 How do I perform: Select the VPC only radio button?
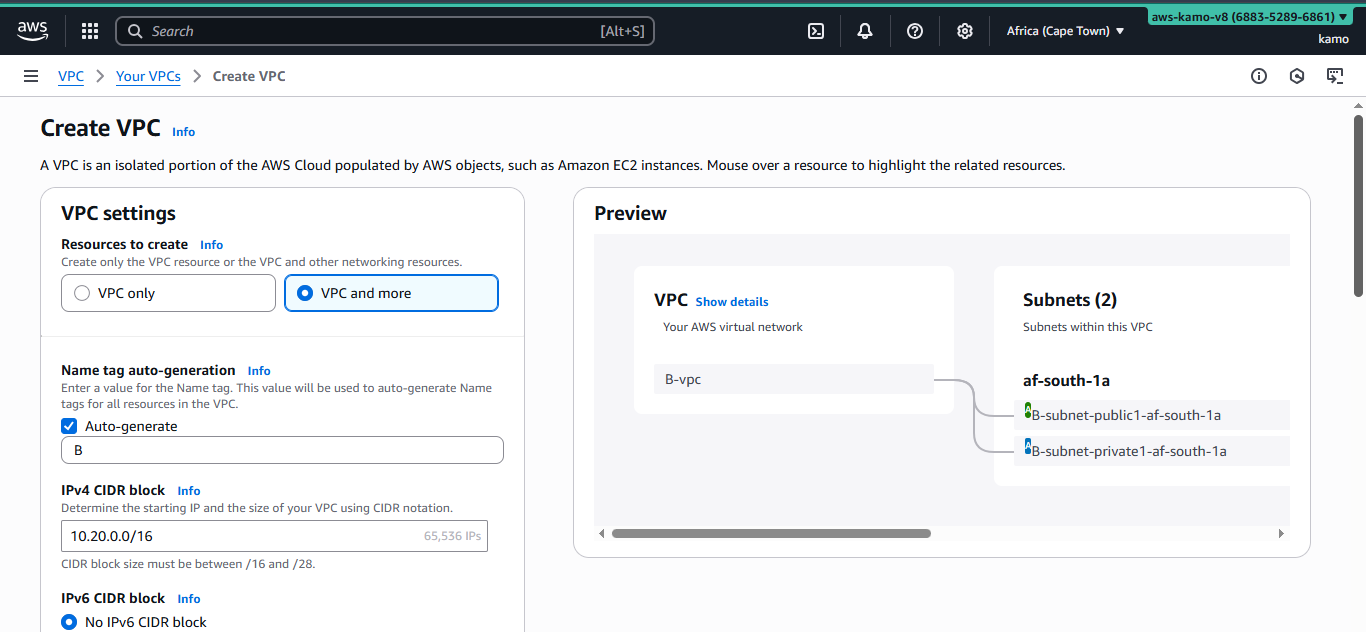[x=83, y=293]
